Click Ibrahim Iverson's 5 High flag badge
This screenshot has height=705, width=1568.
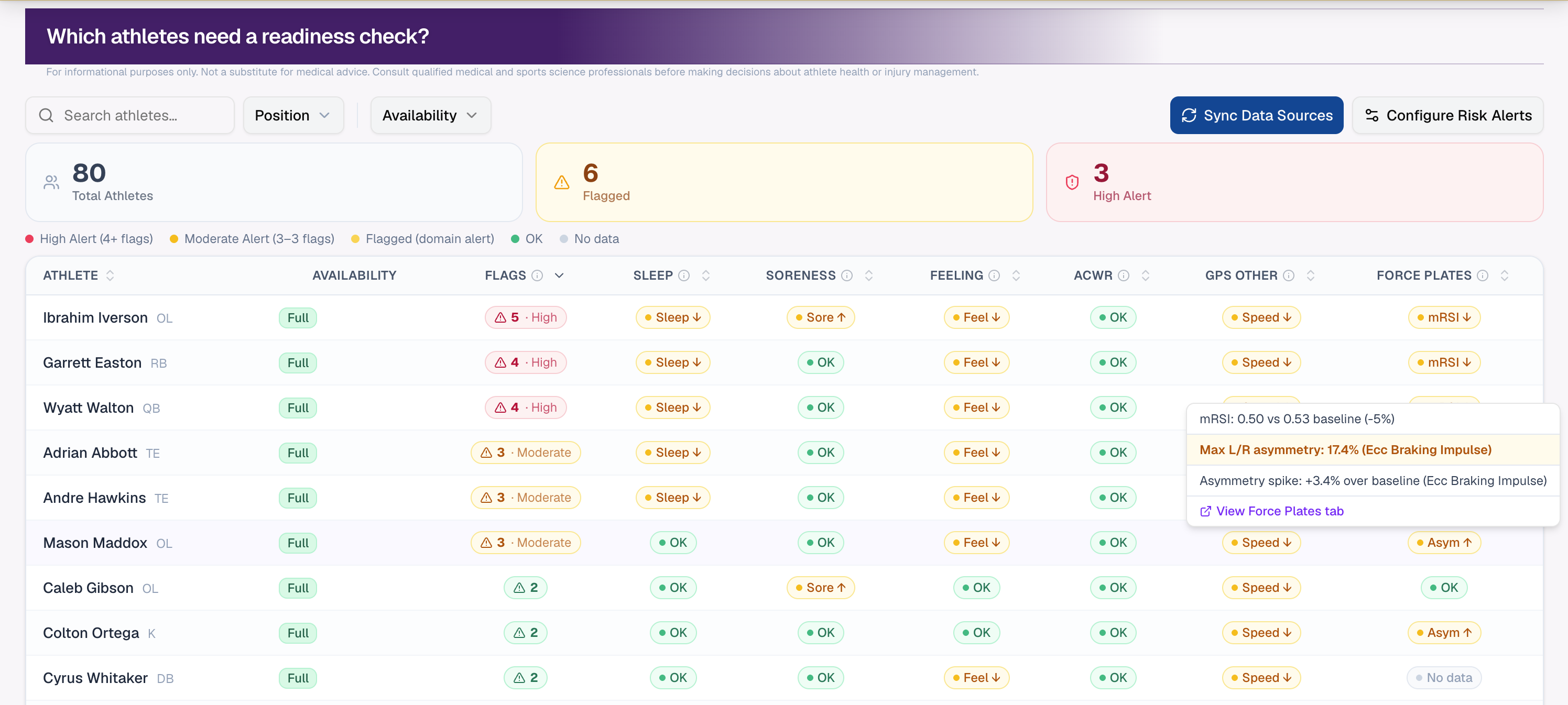tap(525, 317)
